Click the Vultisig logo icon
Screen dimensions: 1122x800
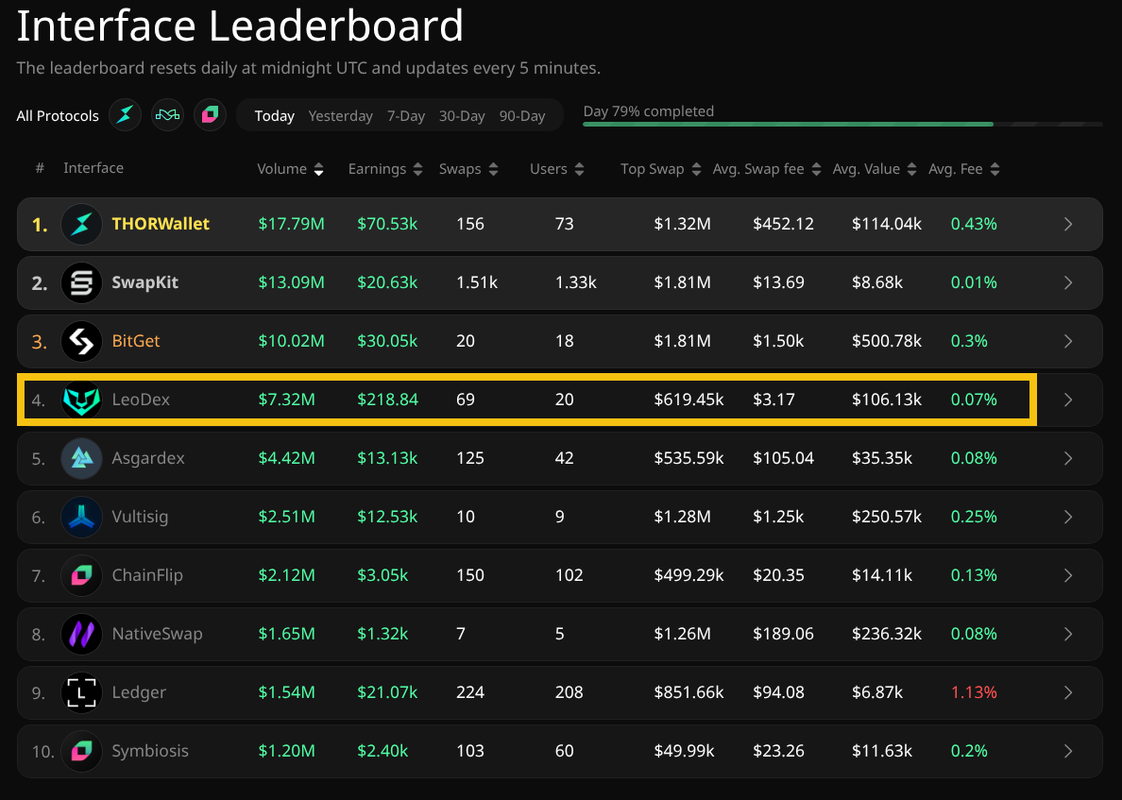pos(81,517)
